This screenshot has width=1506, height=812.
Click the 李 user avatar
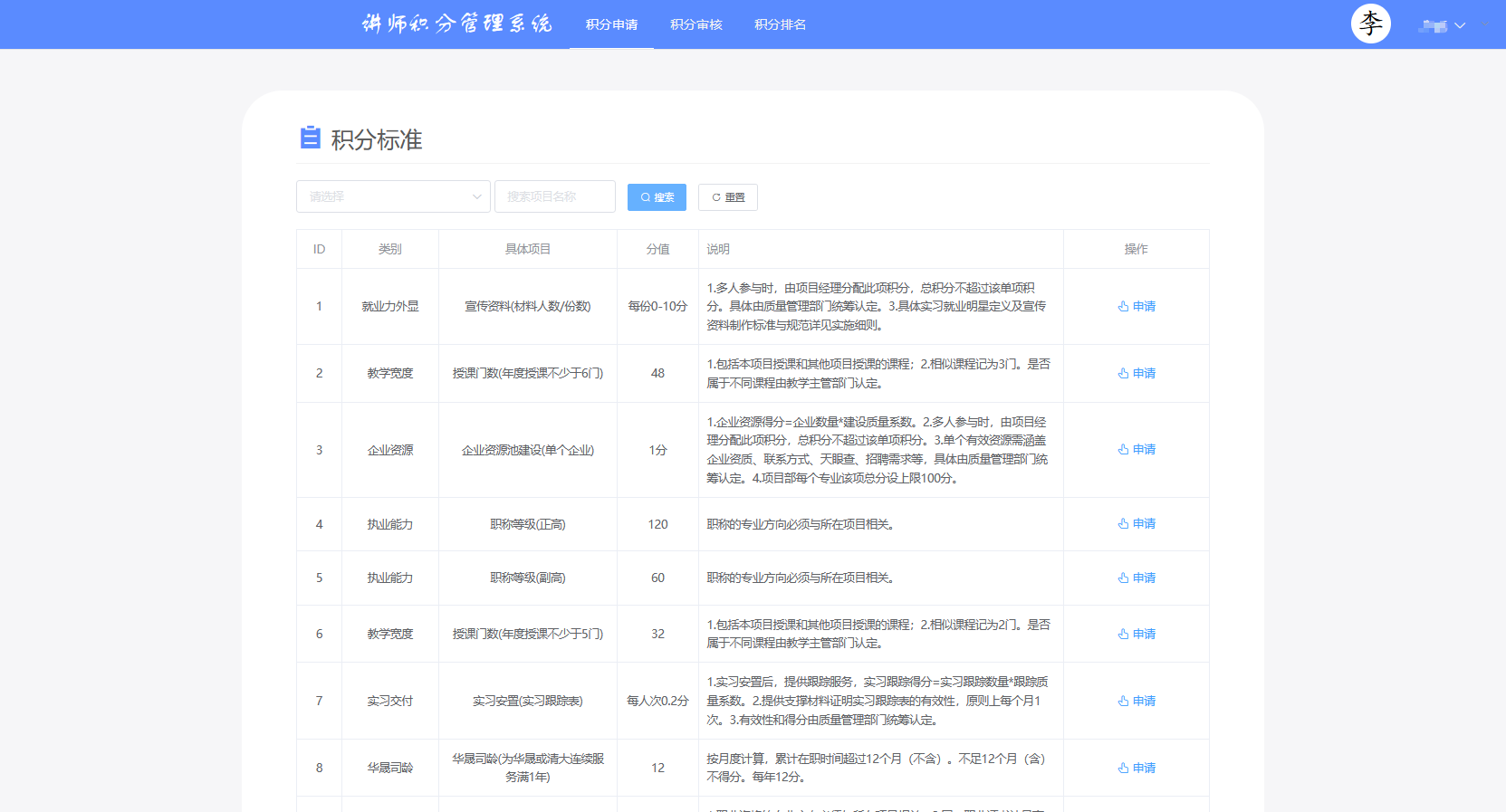[x=1370, y=24]
